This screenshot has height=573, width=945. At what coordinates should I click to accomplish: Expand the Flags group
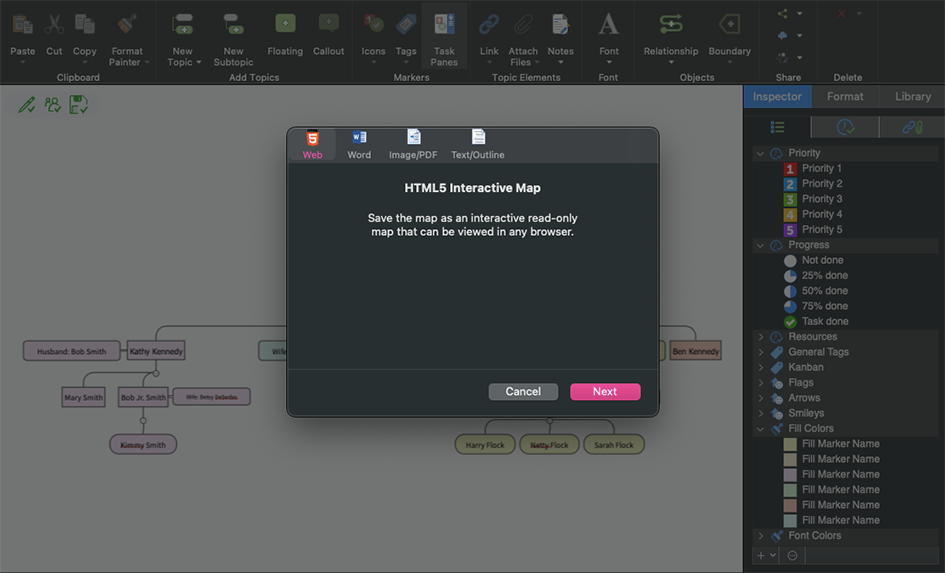point(761,383)
